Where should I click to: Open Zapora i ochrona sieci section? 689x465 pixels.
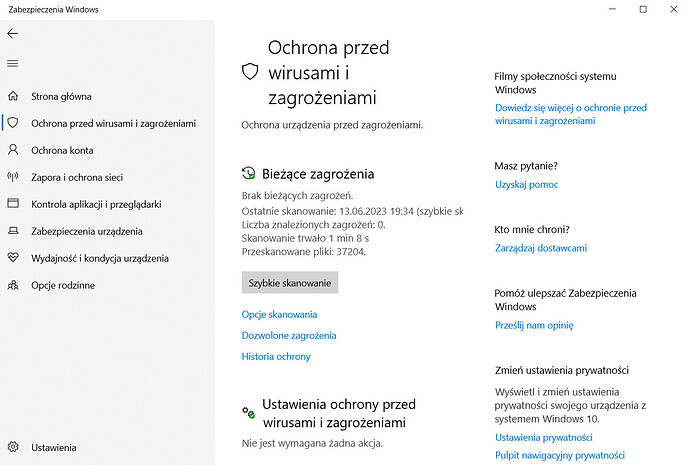tap(77, 178)
